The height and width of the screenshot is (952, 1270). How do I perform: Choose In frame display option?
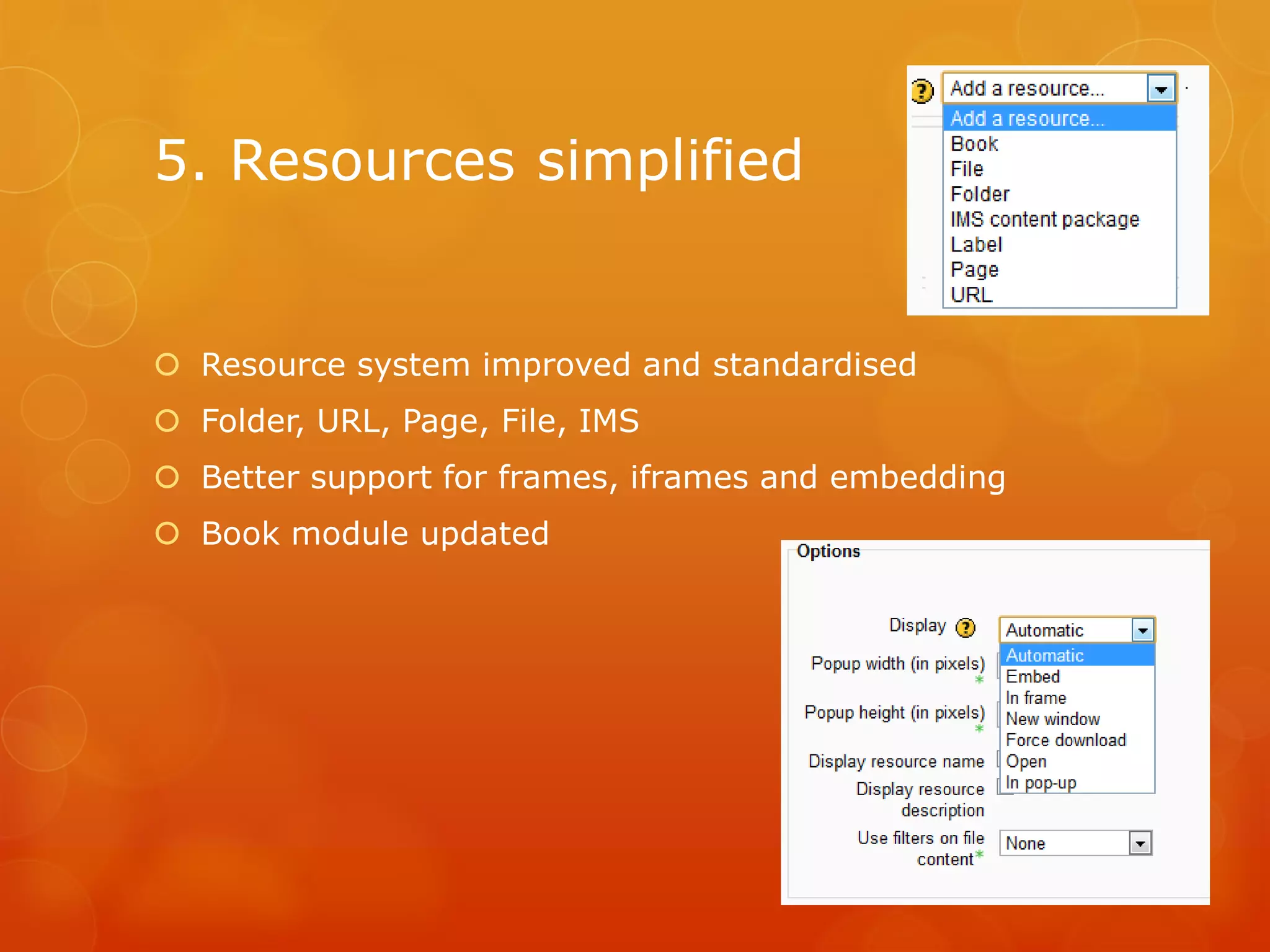coord(1077,698)
